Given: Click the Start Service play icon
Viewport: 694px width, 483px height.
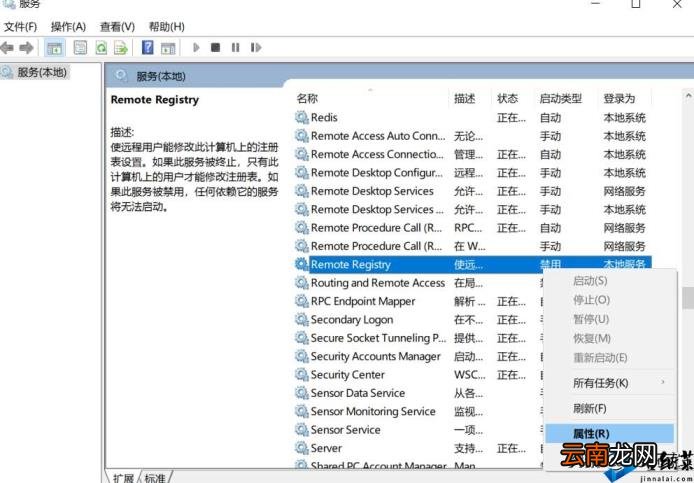Looking at the screenshot, I should (x=197, y=47).
